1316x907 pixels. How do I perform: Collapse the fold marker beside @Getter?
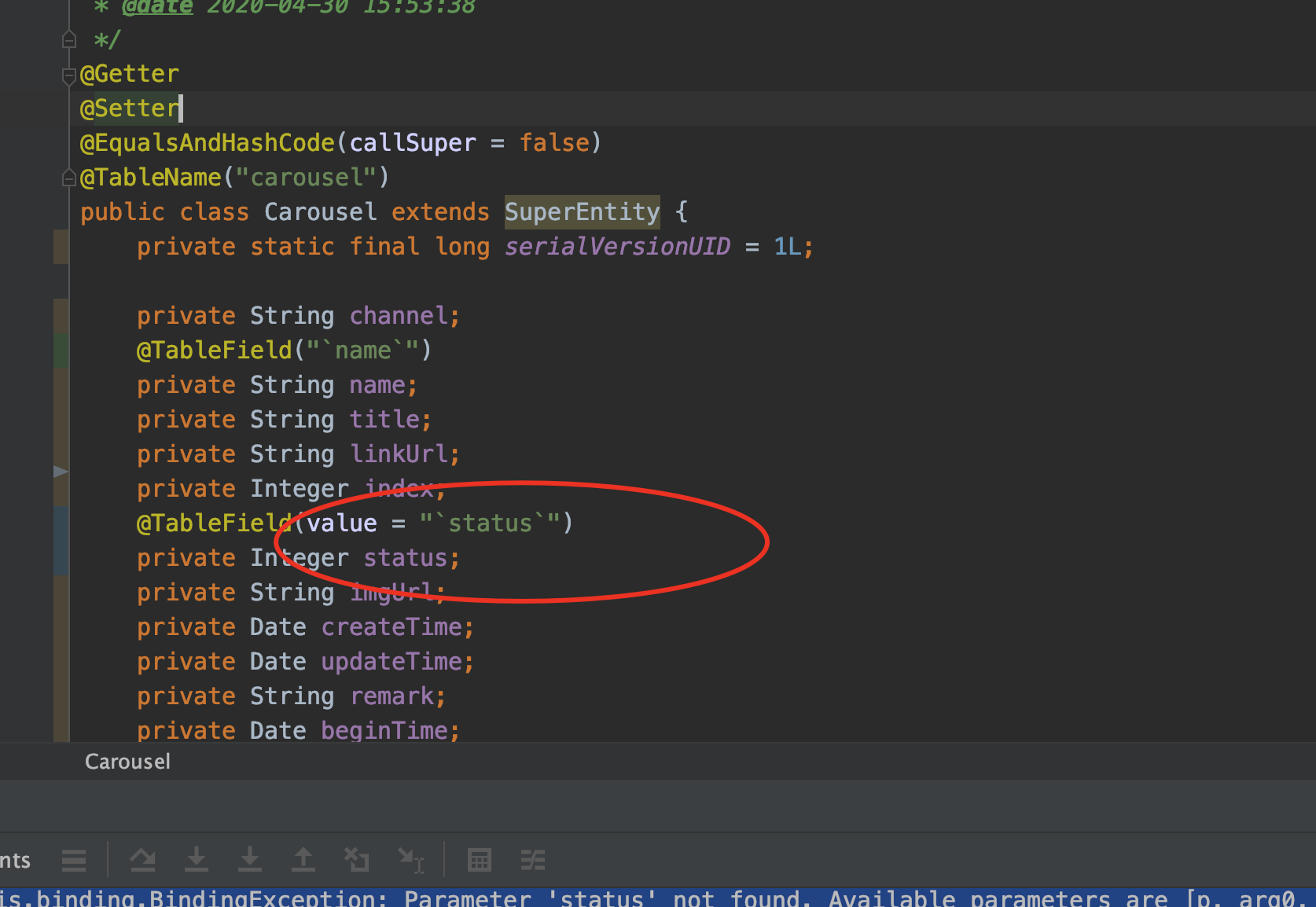tap(69, 75)
